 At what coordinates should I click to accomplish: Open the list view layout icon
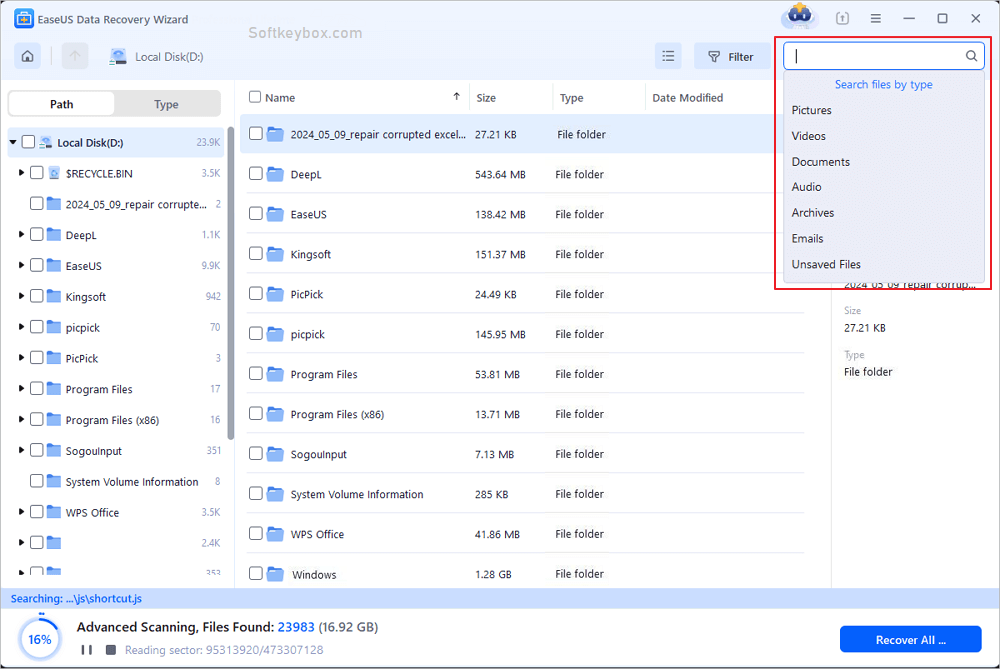(668, 56)
